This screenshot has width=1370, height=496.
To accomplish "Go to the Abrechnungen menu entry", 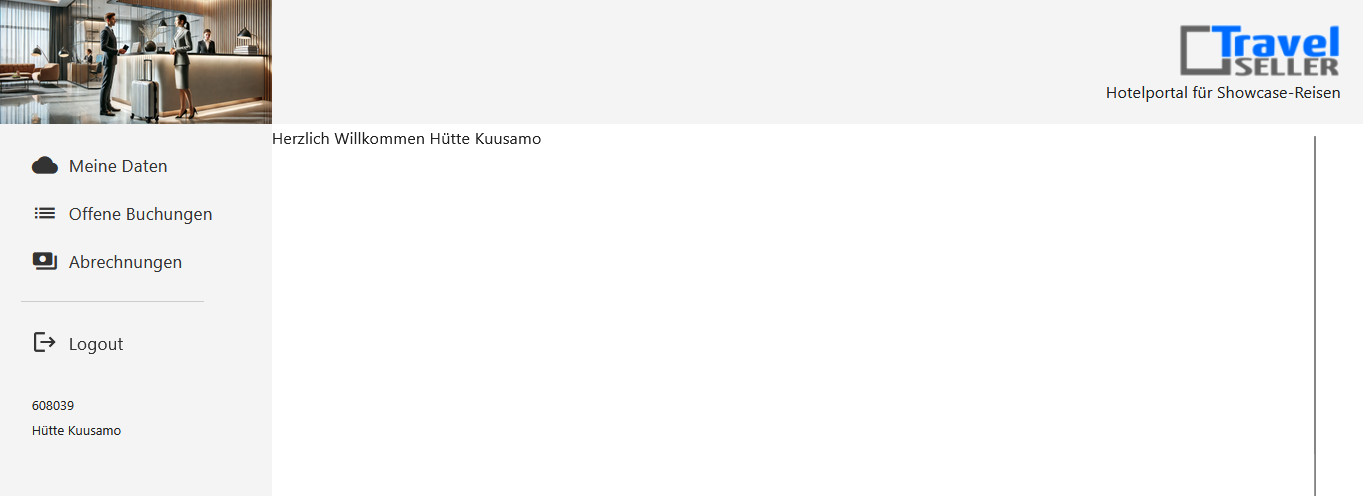I will [125, 262].
